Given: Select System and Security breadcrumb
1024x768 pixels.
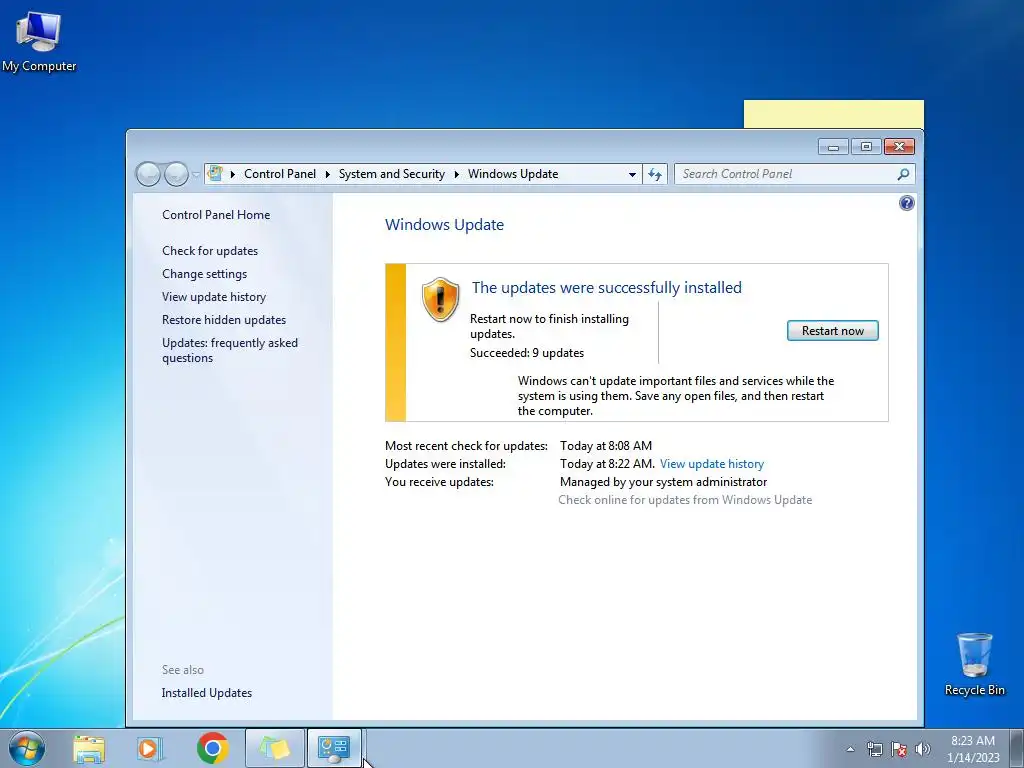Looking at the screenshot, I should [x=391, y=174].
